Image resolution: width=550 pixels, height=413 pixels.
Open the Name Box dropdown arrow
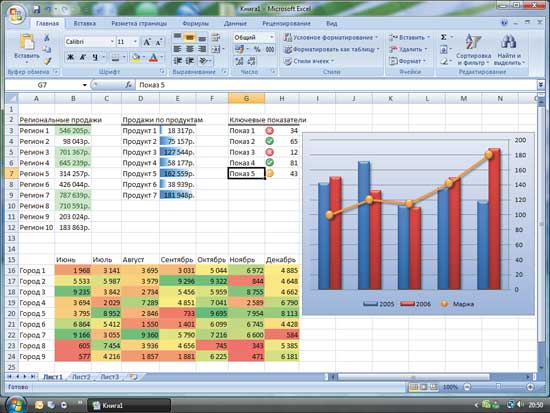[x=85, y=85]
